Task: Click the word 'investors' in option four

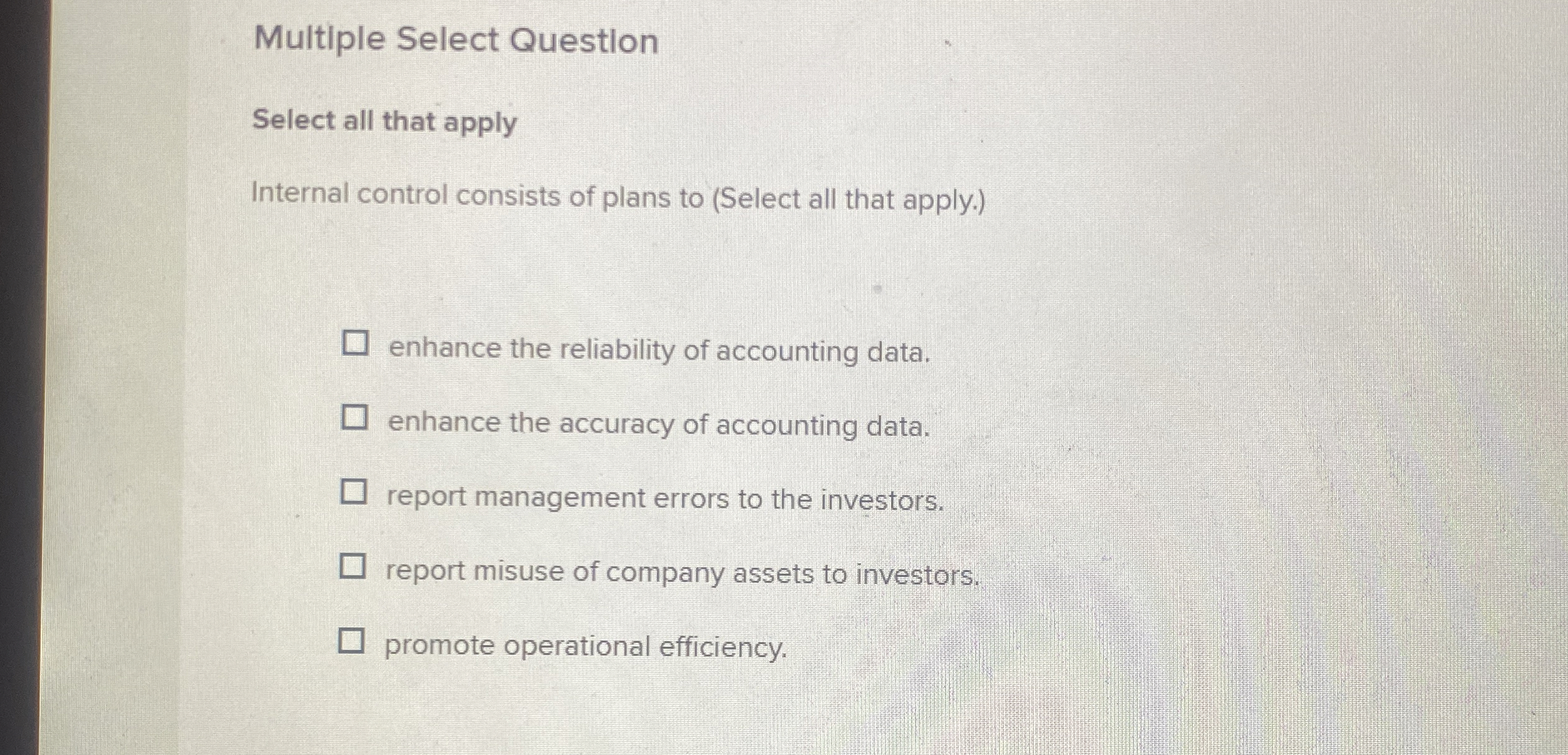Action: coord(931,570)
